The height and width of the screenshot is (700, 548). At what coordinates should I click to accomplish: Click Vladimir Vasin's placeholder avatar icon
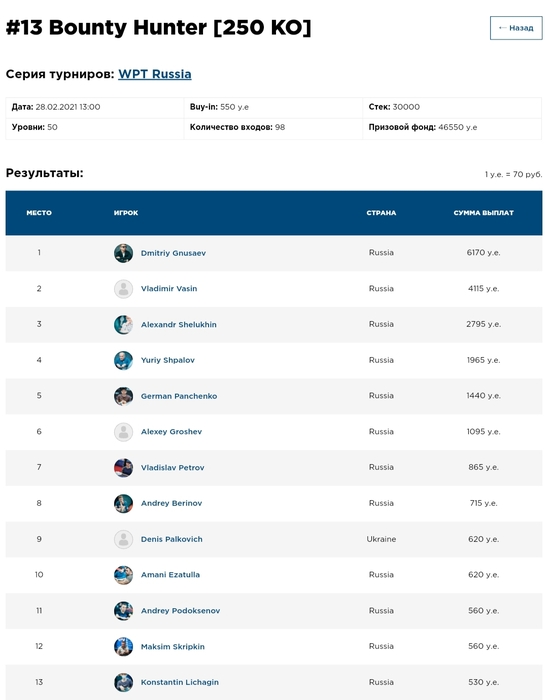point(124,289)
